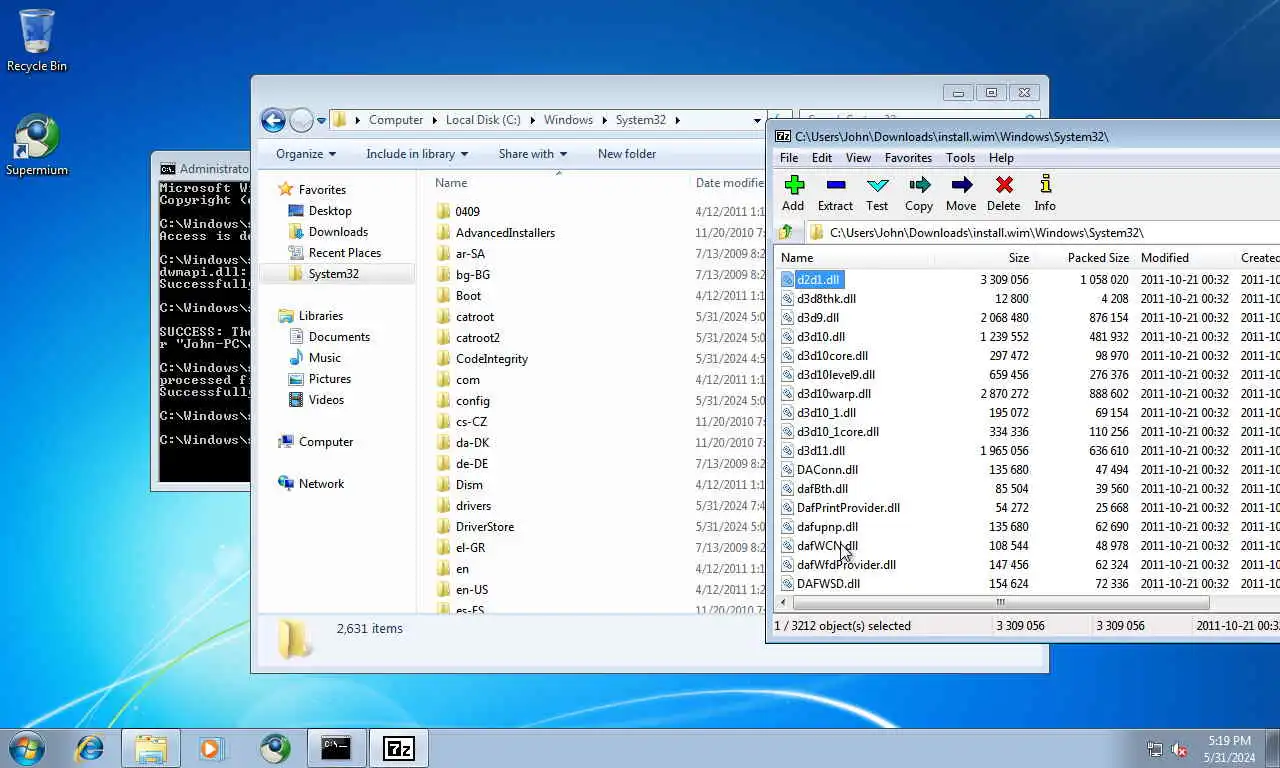Open the File menu in 7-Zip
This screenshot has height=768, width=1280.
789,158
